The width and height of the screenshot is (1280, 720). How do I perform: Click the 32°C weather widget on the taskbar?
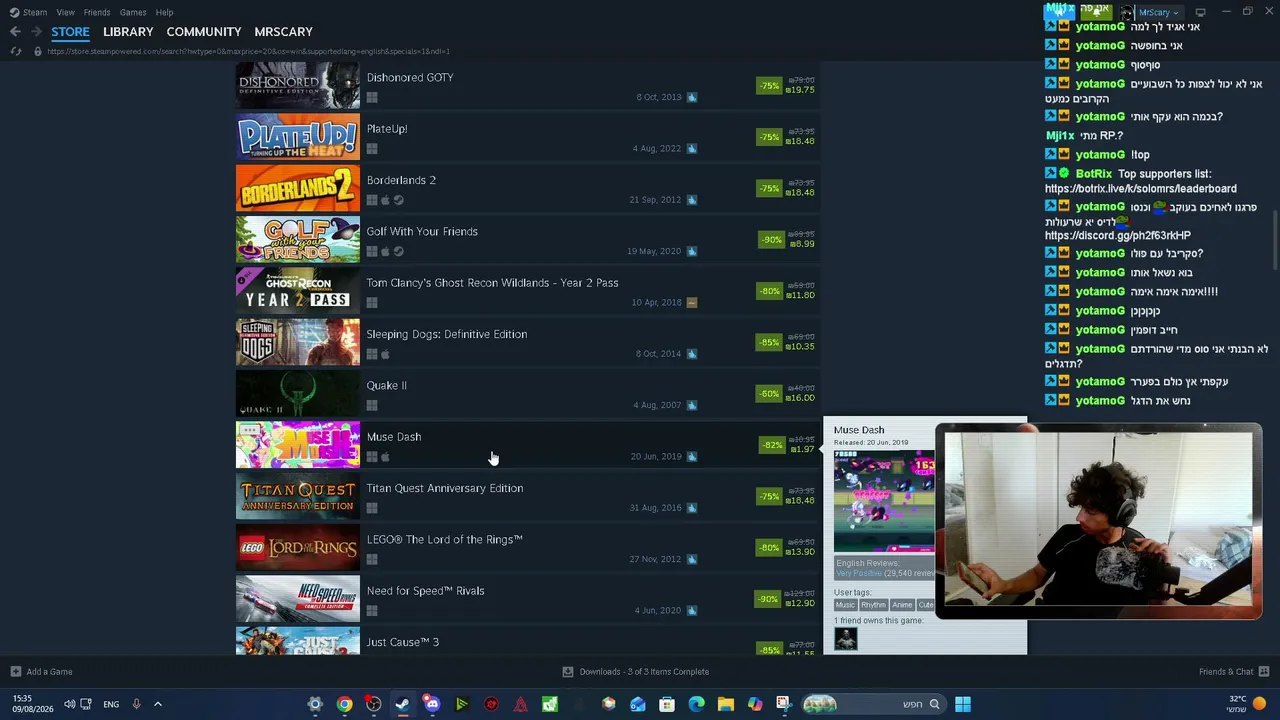pyautogui.click(x=1246, y=704)
